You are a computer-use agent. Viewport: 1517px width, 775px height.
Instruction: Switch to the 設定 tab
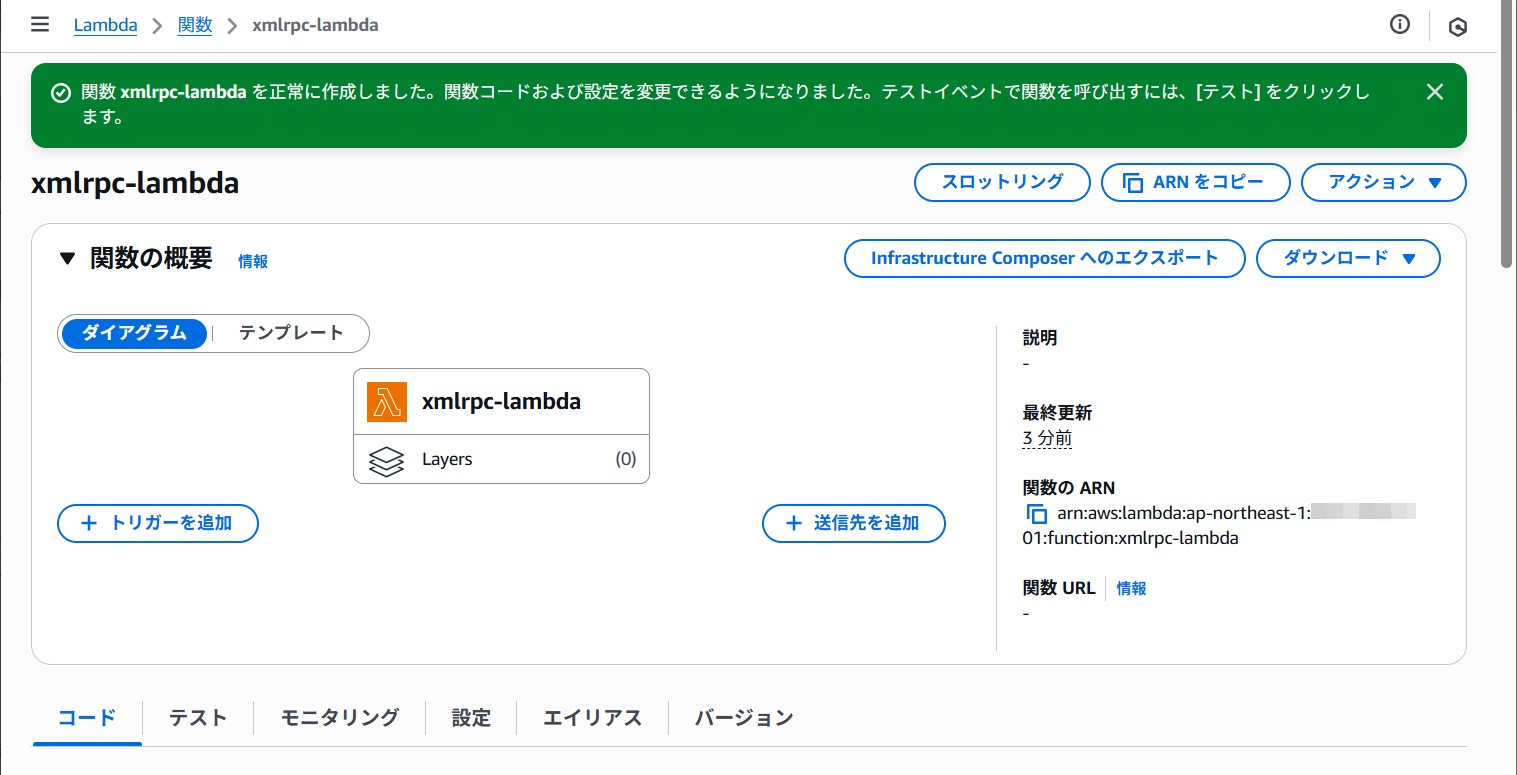(x=471, y=717)
